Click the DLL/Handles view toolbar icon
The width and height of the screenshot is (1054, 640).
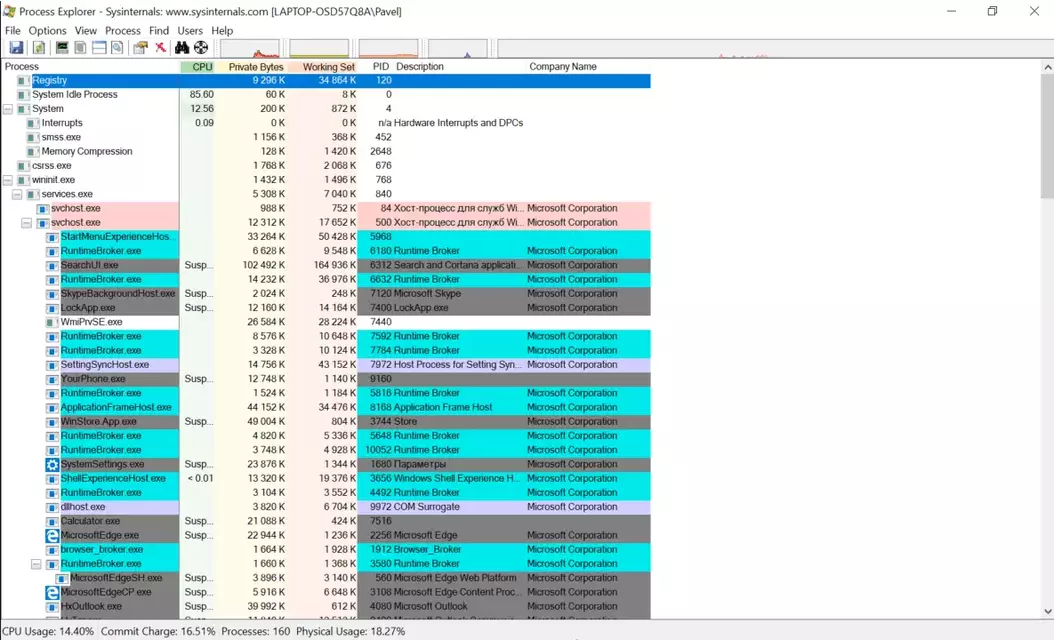117,48
